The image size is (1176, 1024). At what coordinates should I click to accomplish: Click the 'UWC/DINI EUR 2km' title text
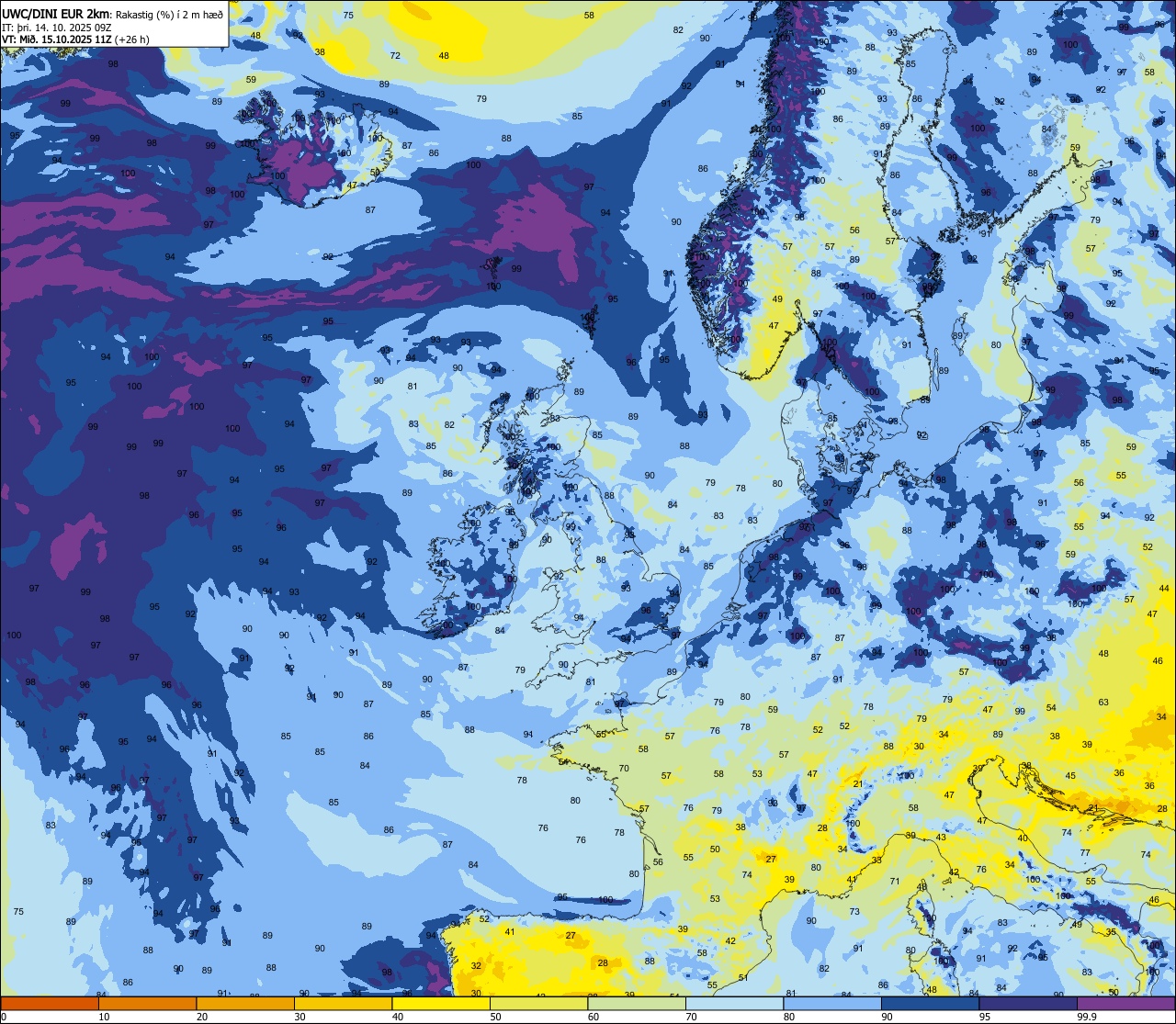(x=55, y=13)
